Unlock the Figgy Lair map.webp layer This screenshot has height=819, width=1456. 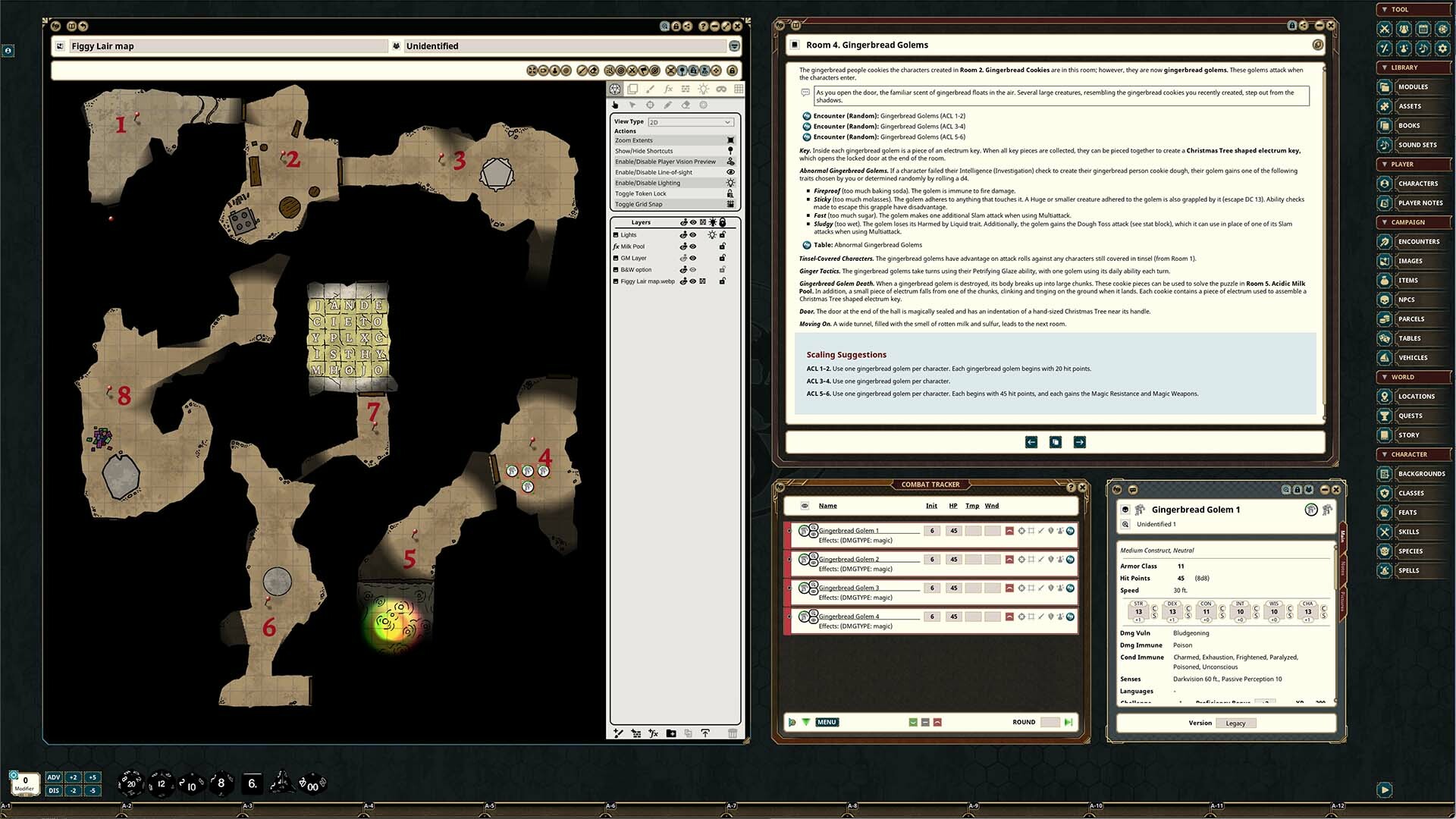[x=723, y=281]
